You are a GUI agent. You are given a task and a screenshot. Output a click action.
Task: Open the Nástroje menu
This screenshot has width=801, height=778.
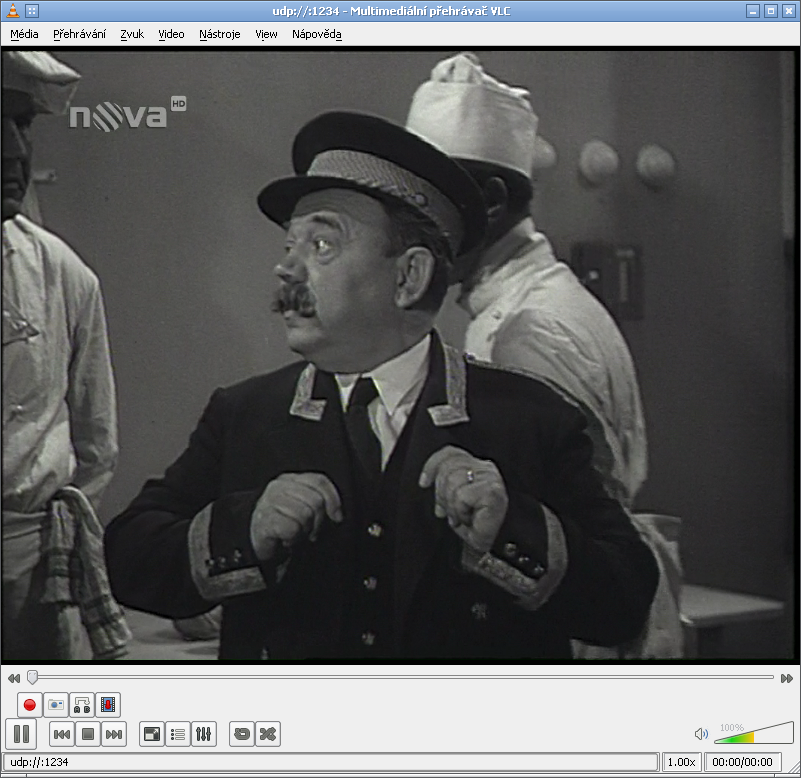pyautogui.click(x=220, y=34)
